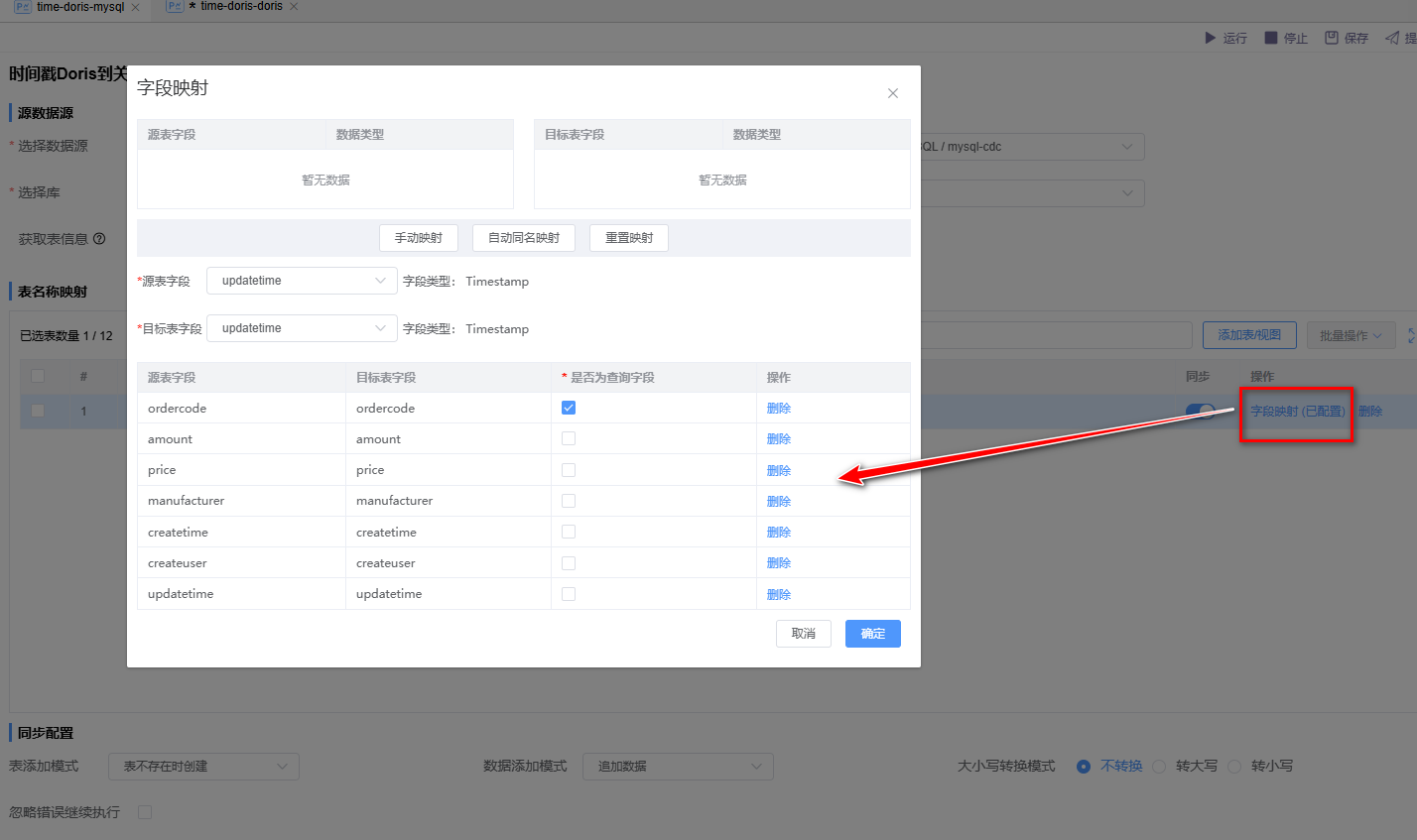
Task: Click the 自动同名映射 button
Action: click(523, 238)
